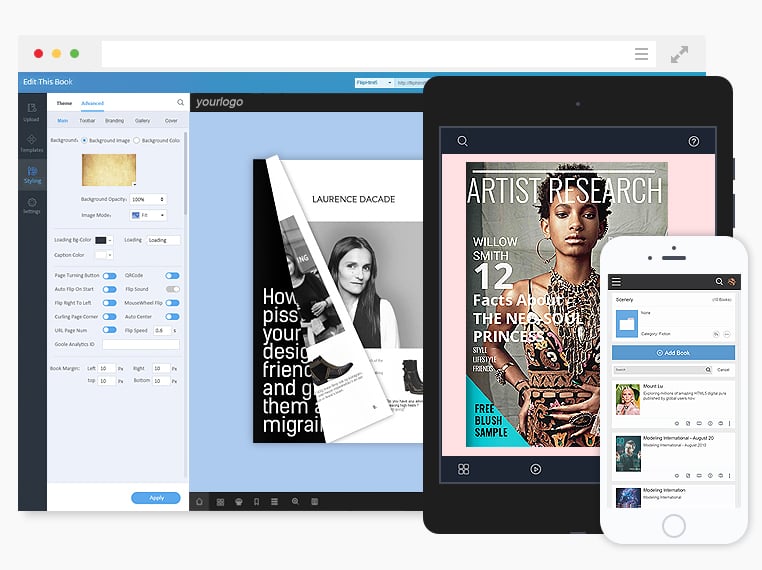The image size is (762, 570).
Task: Open the Settings sidebar section
Action: (x=32, y=205)
